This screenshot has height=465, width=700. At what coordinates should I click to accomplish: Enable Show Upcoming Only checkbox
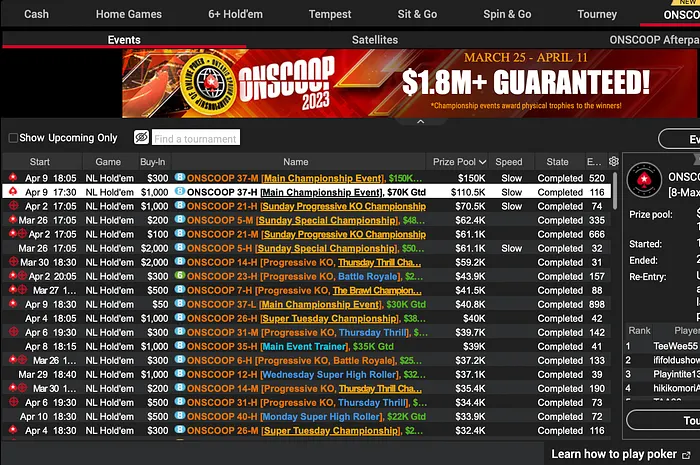[x=13, y=138]
